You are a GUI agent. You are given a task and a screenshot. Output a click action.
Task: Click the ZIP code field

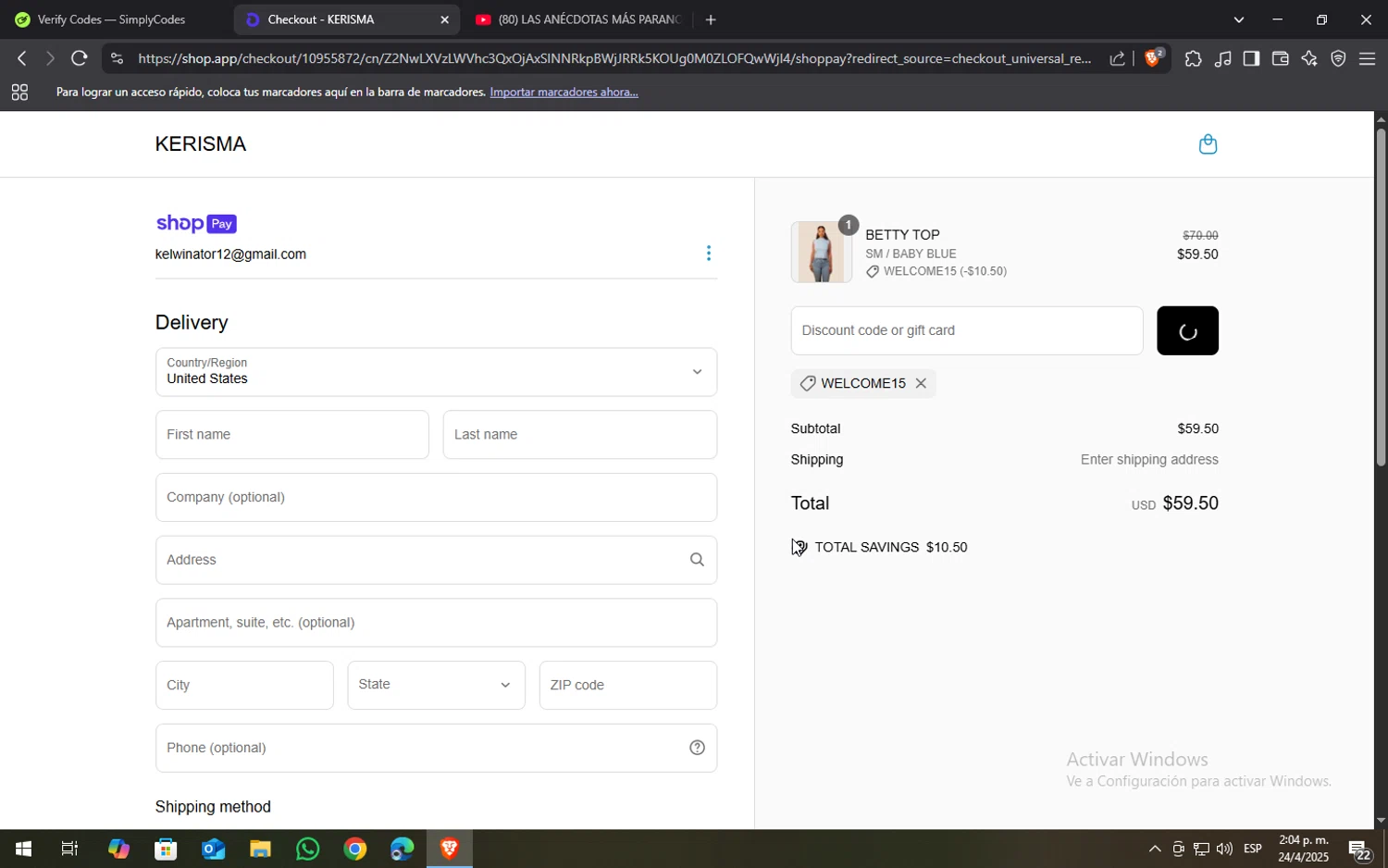click(627, 686)
